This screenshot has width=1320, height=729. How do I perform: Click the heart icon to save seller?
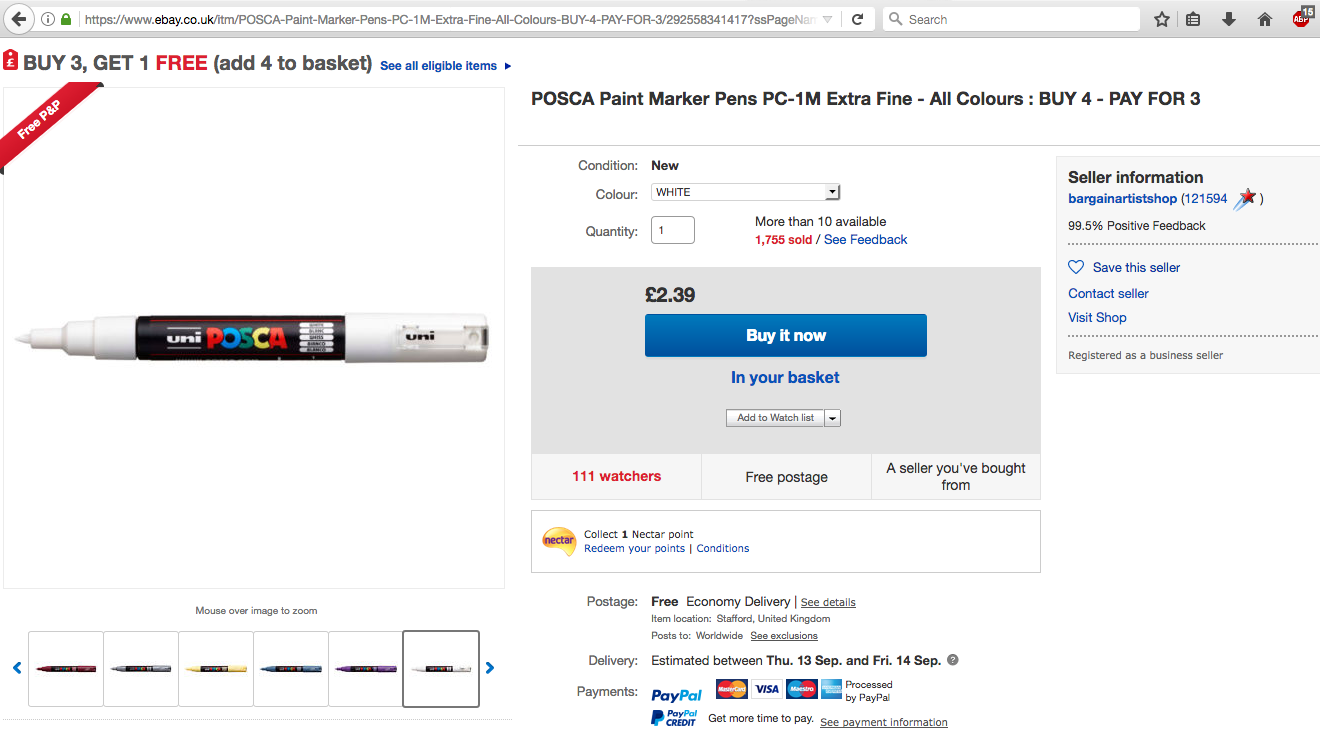(1076, 267)
